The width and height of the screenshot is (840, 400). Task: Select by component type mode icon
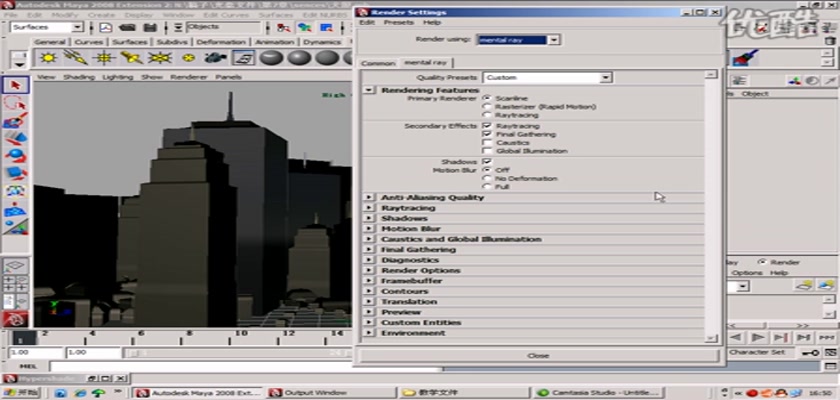tap(326, 27)
